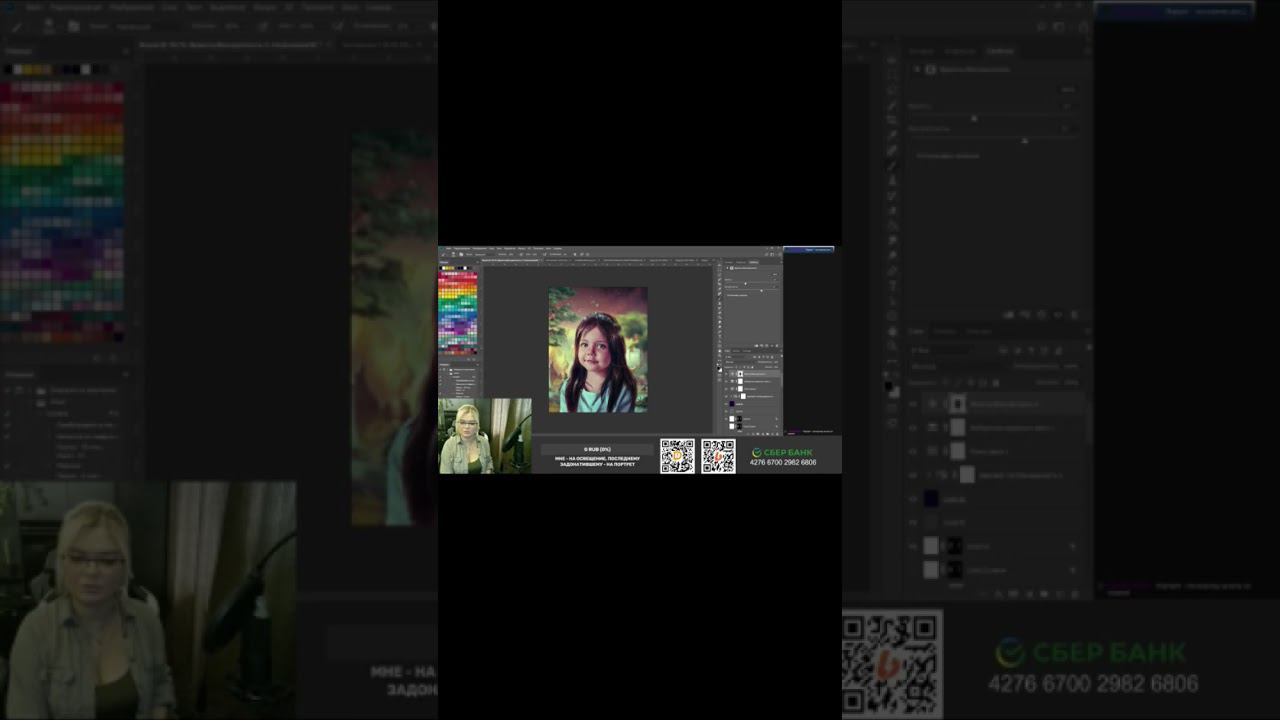This screenshot has height=720, width=1280.
Task: Click the blue highlighted title bar at top right
Action: point(809,249)
